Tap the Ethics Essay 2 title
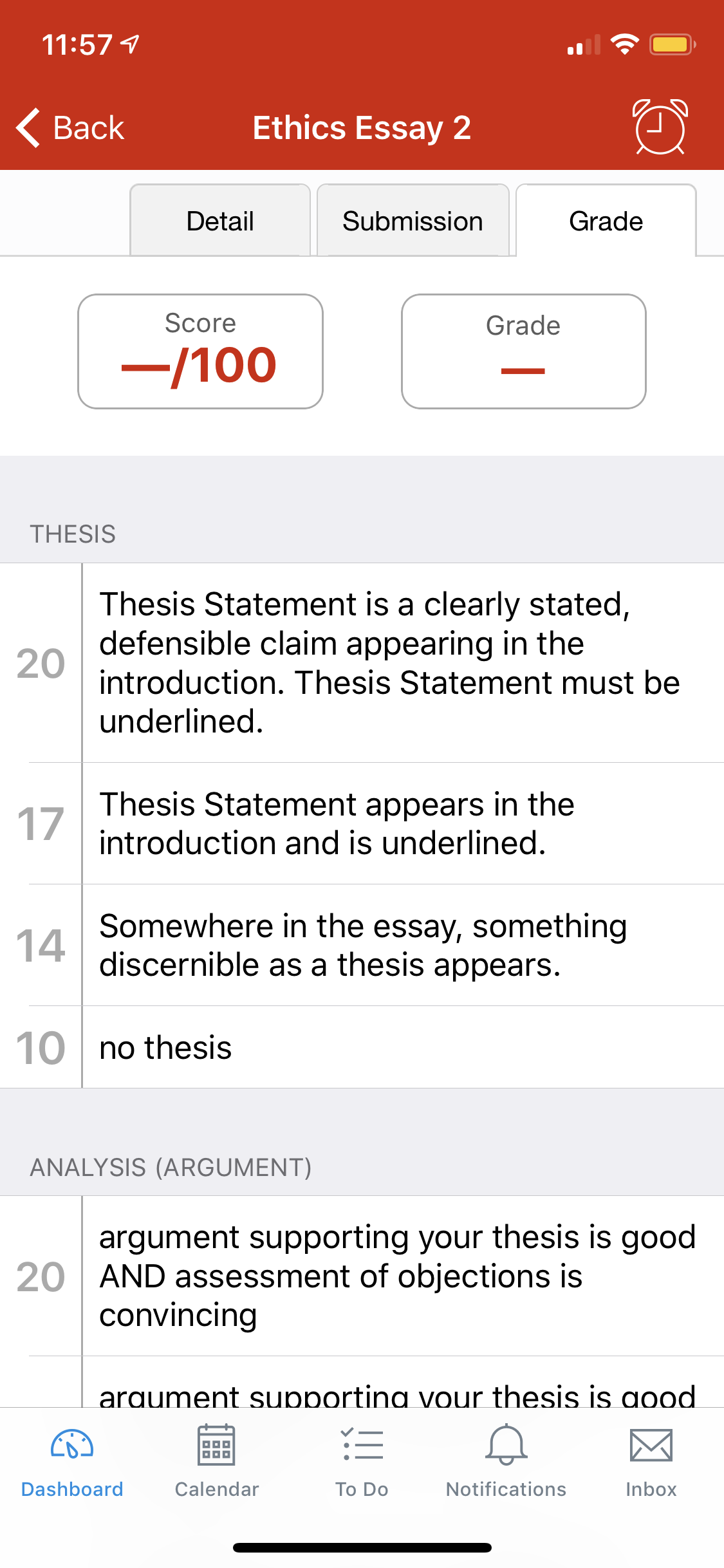This screenshot has width=724, height=1568. [362, 127]
